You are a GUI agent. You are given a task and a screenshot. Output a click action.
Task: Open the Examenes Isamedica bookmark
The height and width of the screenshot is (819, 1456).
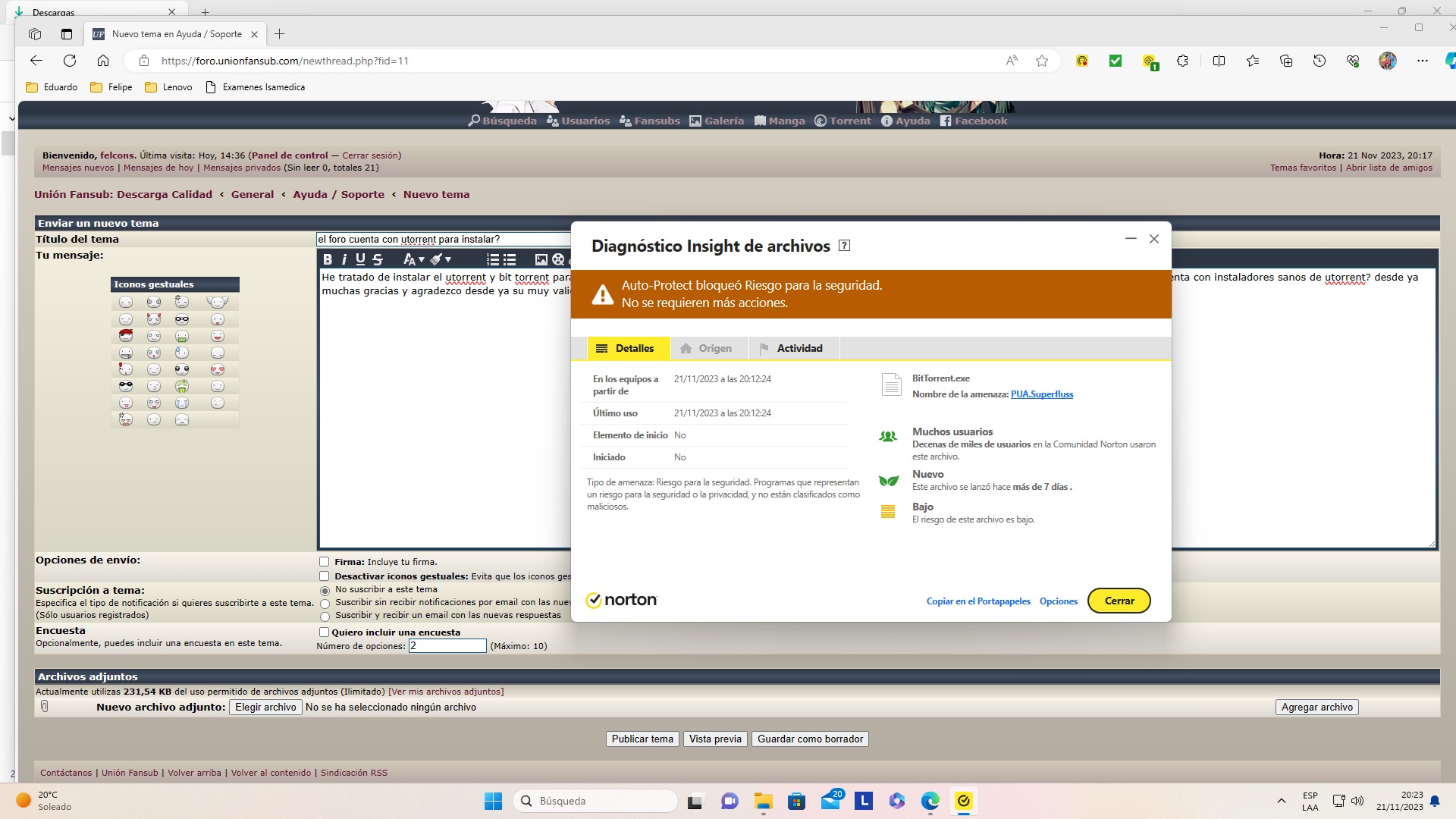(256, 87)
